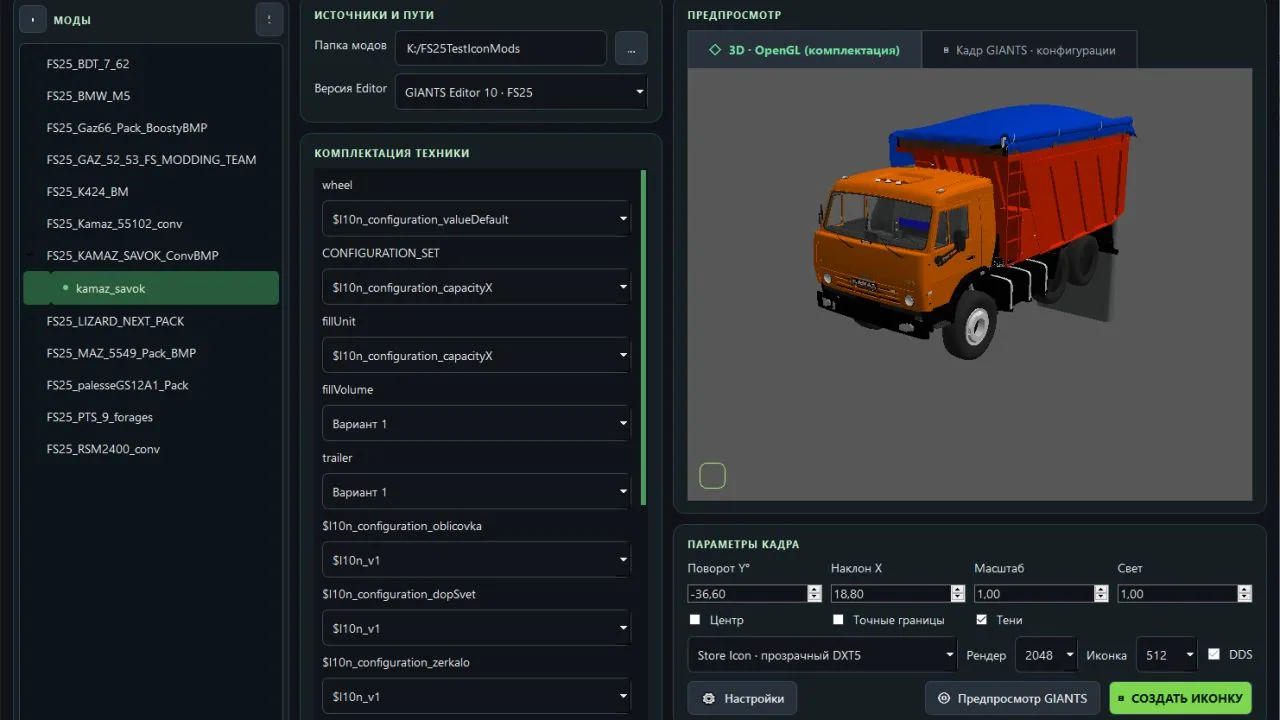Collapse the FS25_KAMAZ_SAVOK_ConvBMP tree node

pos(29,256)
